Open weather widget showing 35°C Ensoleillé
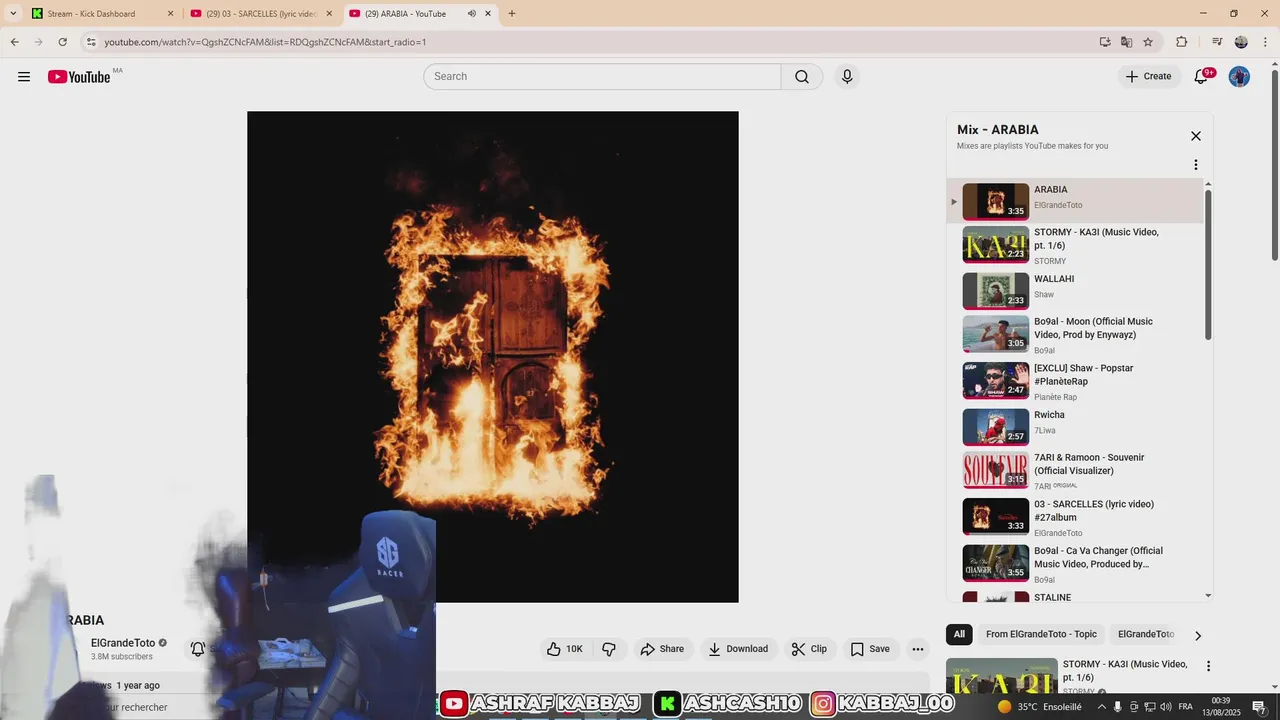The width and height of the screenshot is (1280, 720). coord(1039,707)
